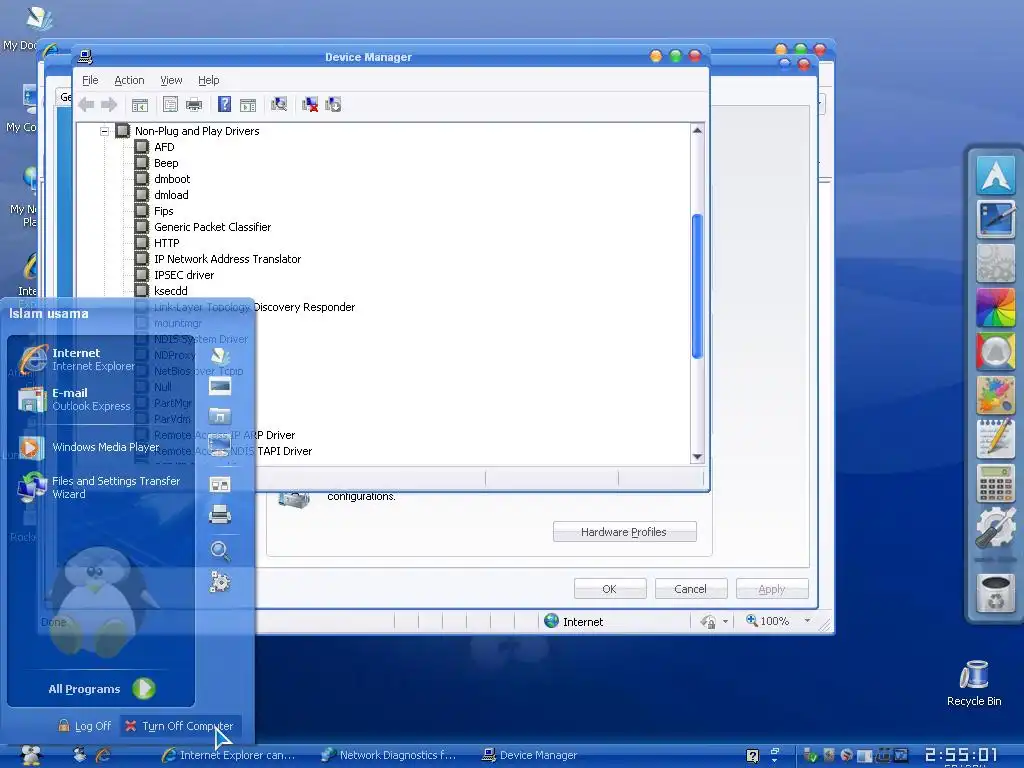Screen dimensions: 1024x768
Task: Click the Hardware Profiles button
Action: (624, 532)
